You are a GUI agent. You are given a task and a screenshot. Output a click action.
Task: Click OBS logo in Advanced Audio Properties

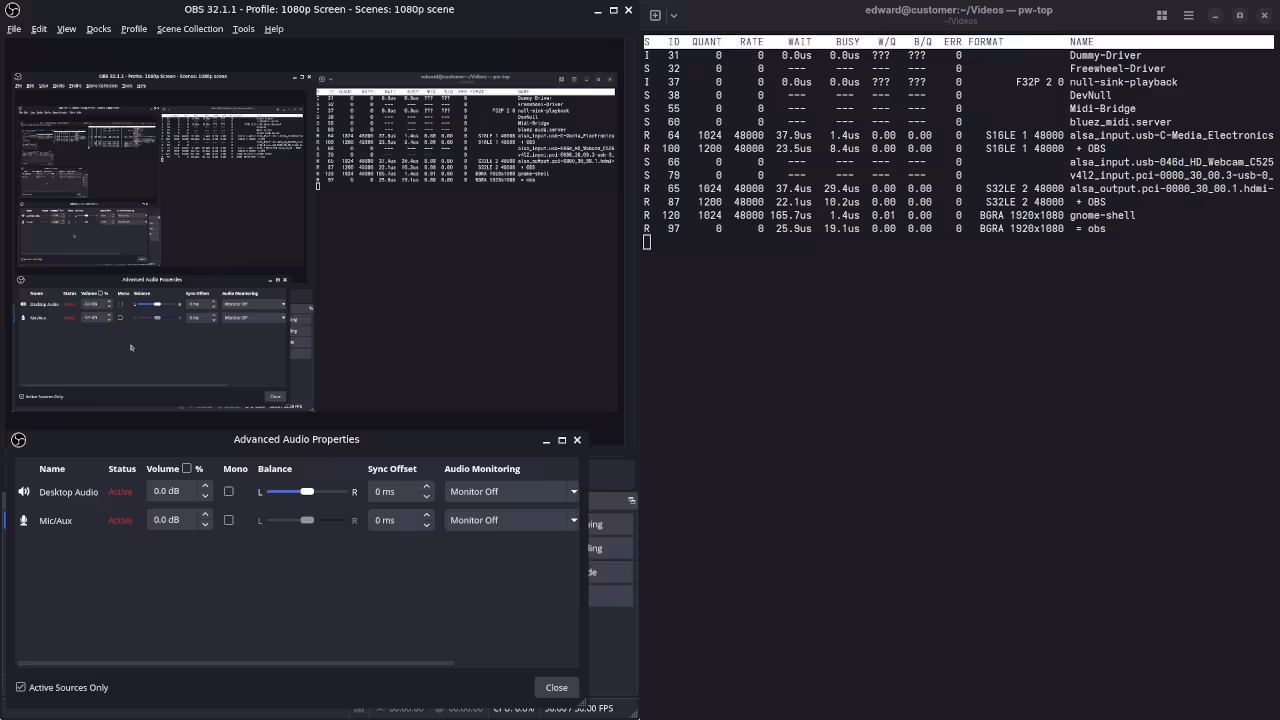tap(18, 440)
